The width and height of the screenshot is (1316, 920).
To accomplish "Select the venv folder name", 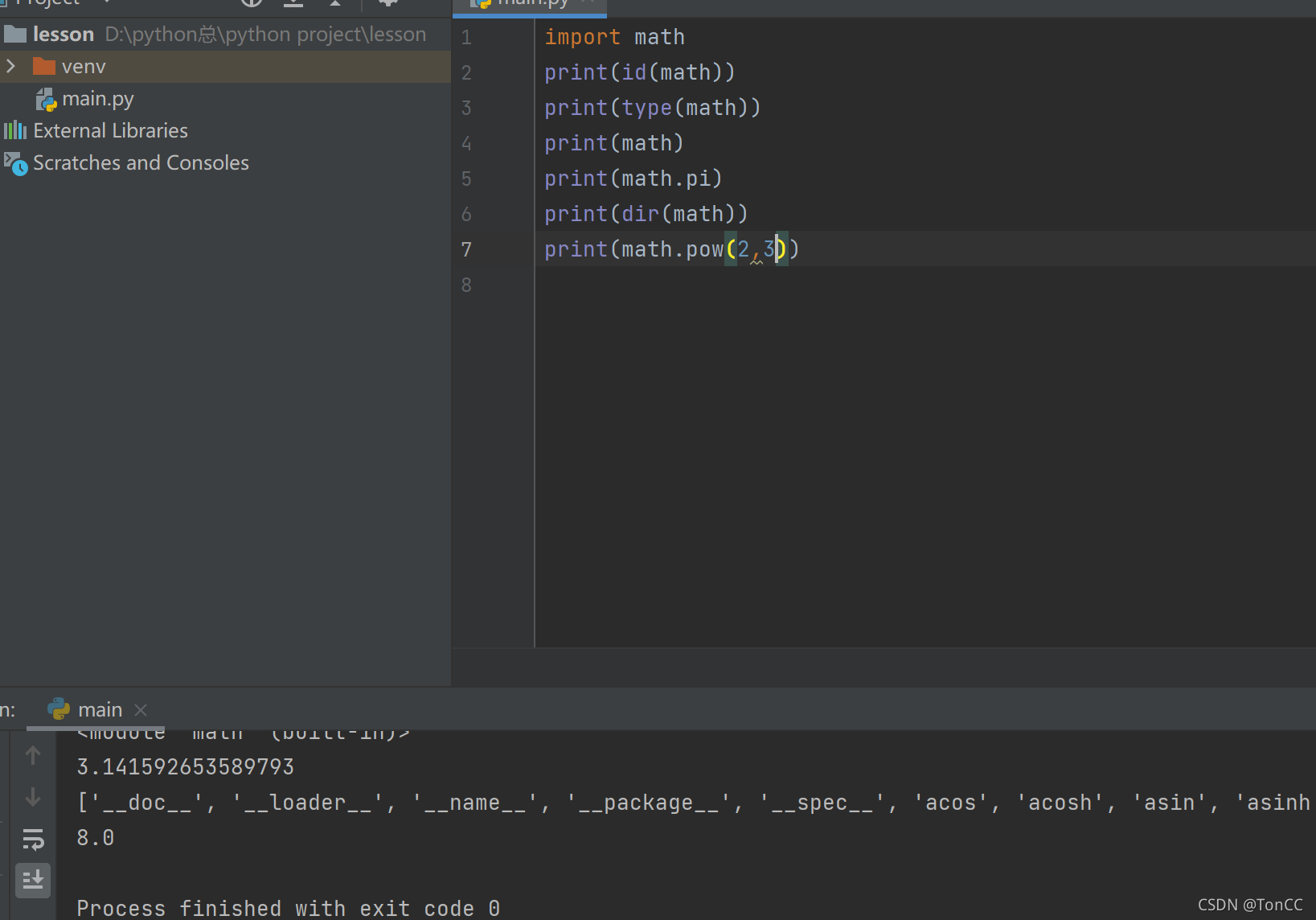I will pyautogui.click(x=84, y=67).
